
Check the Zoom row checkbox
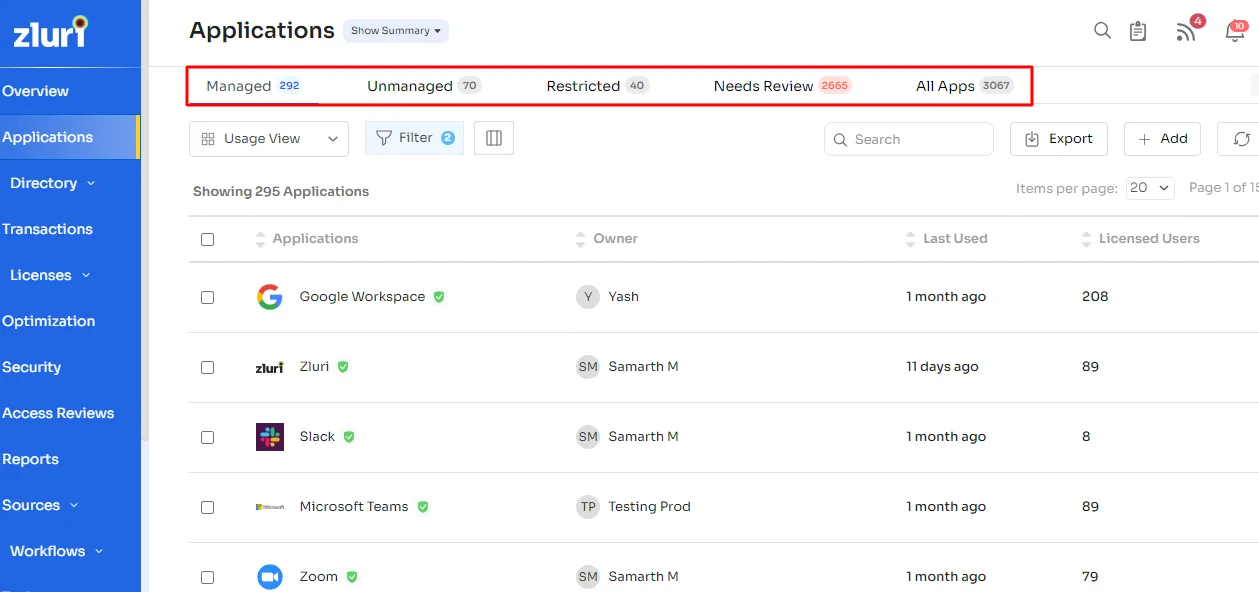click(207, 578)
